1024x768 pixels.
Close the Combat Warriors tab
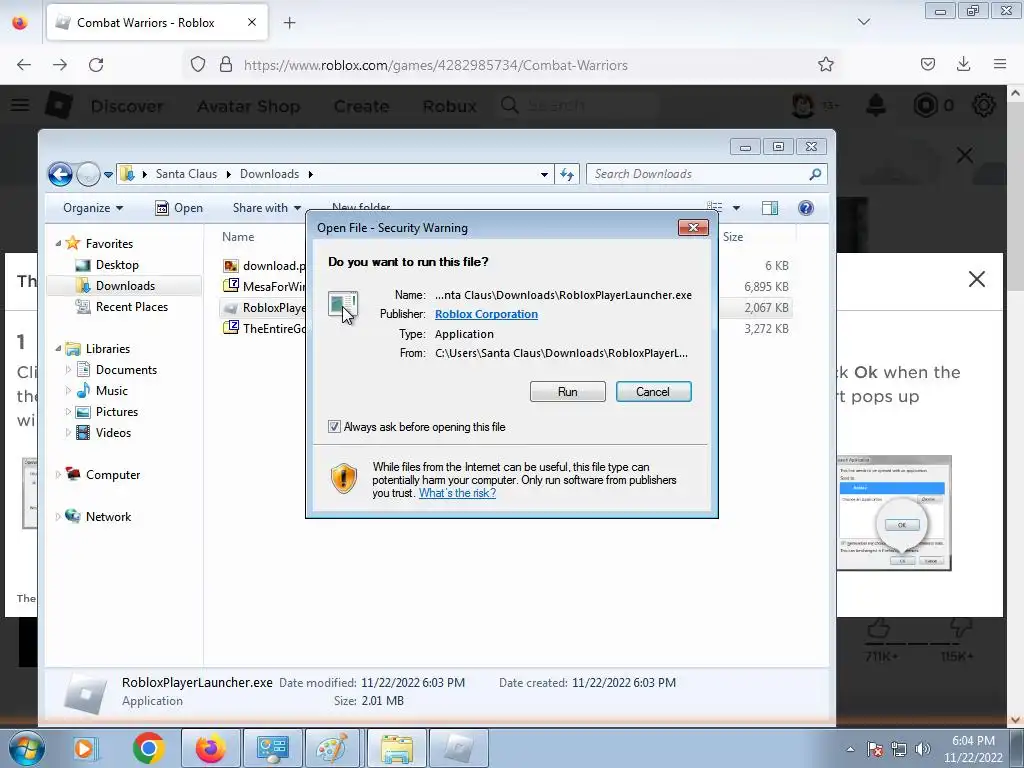pos(252,22)
